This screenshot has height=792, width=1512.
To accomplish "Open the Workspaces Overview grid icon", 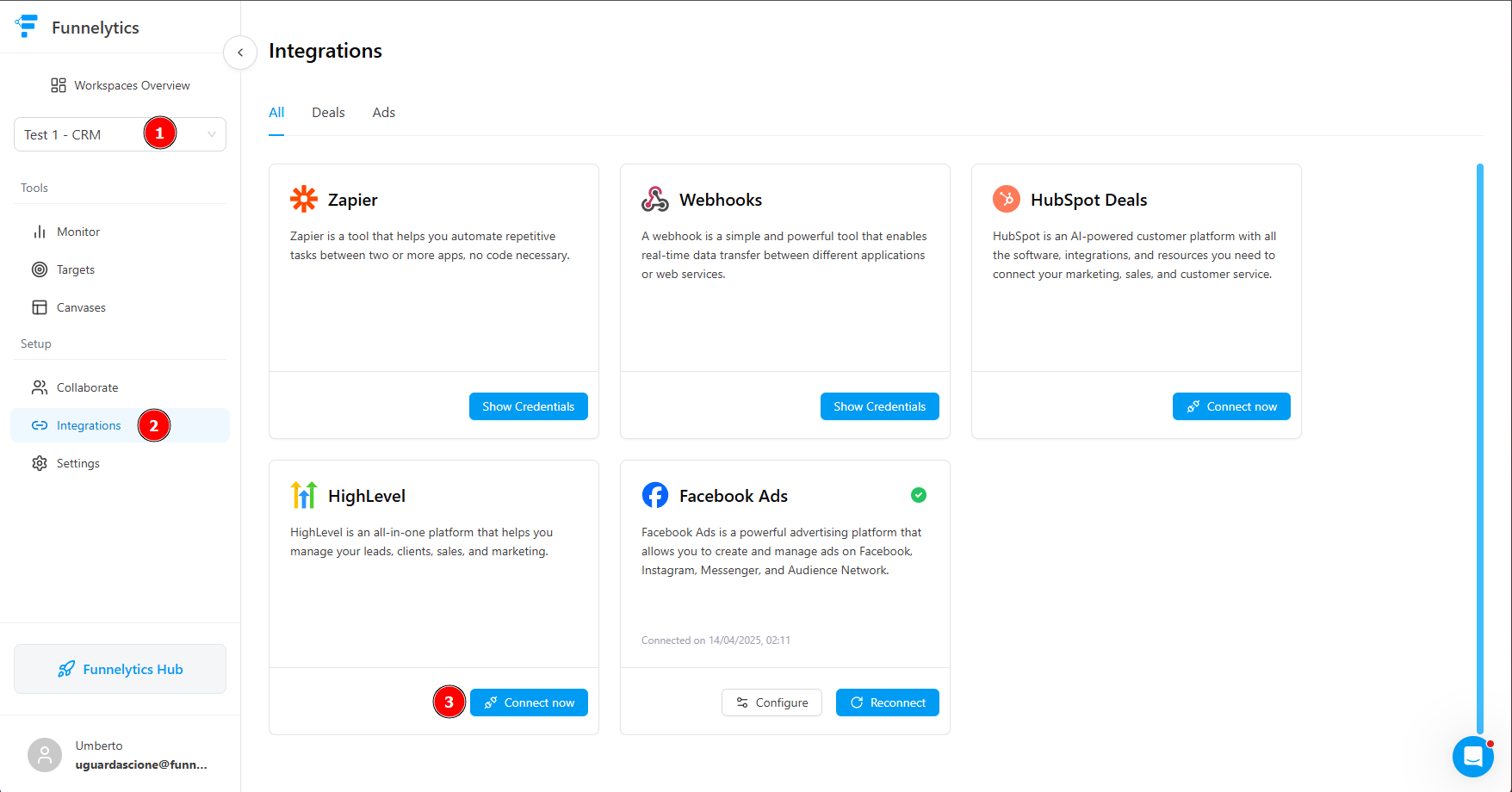I will 59,85.
